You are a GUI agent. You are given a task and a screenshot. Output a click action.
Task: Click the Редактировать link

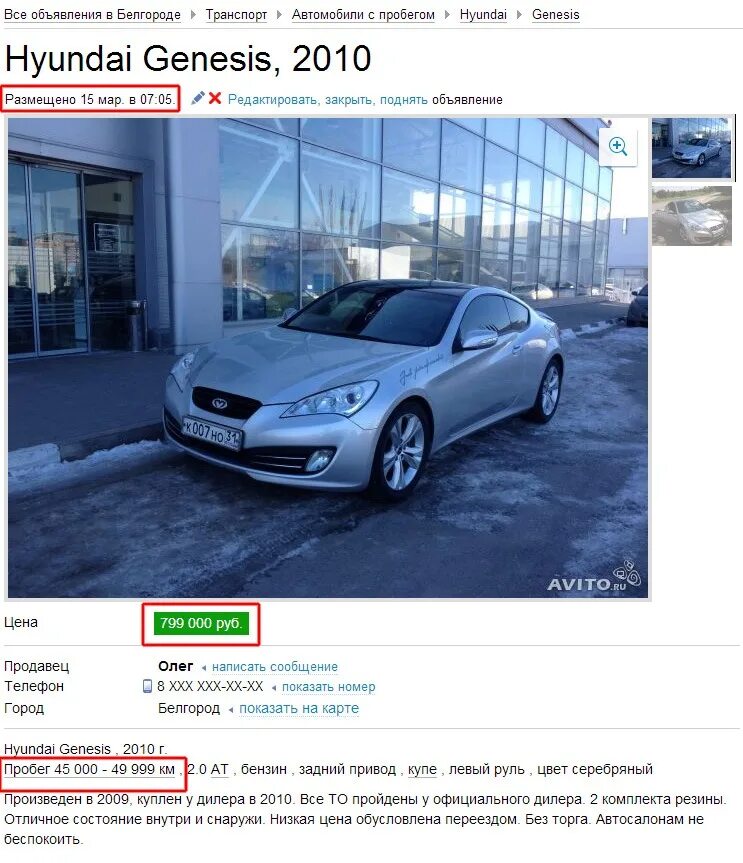[272, 100]
